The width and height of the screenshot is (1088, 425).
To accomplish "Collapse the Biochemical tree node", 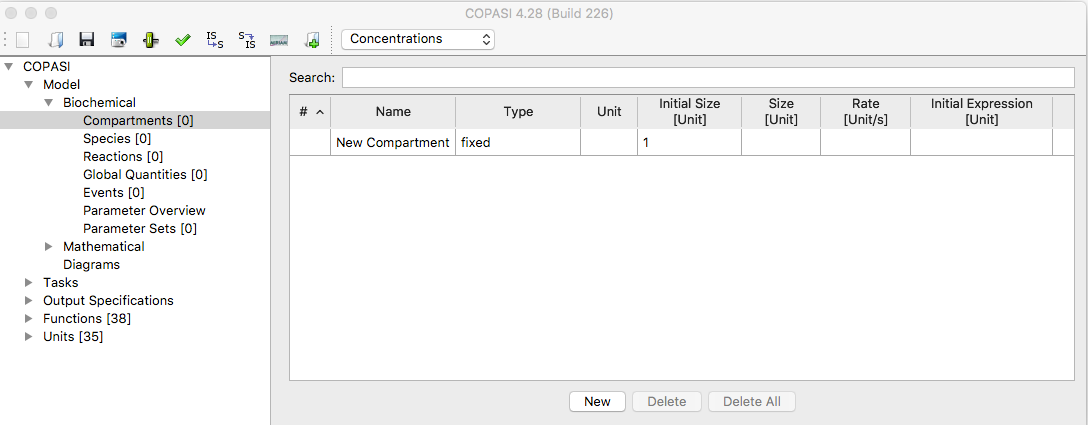I will click(49, 103).
